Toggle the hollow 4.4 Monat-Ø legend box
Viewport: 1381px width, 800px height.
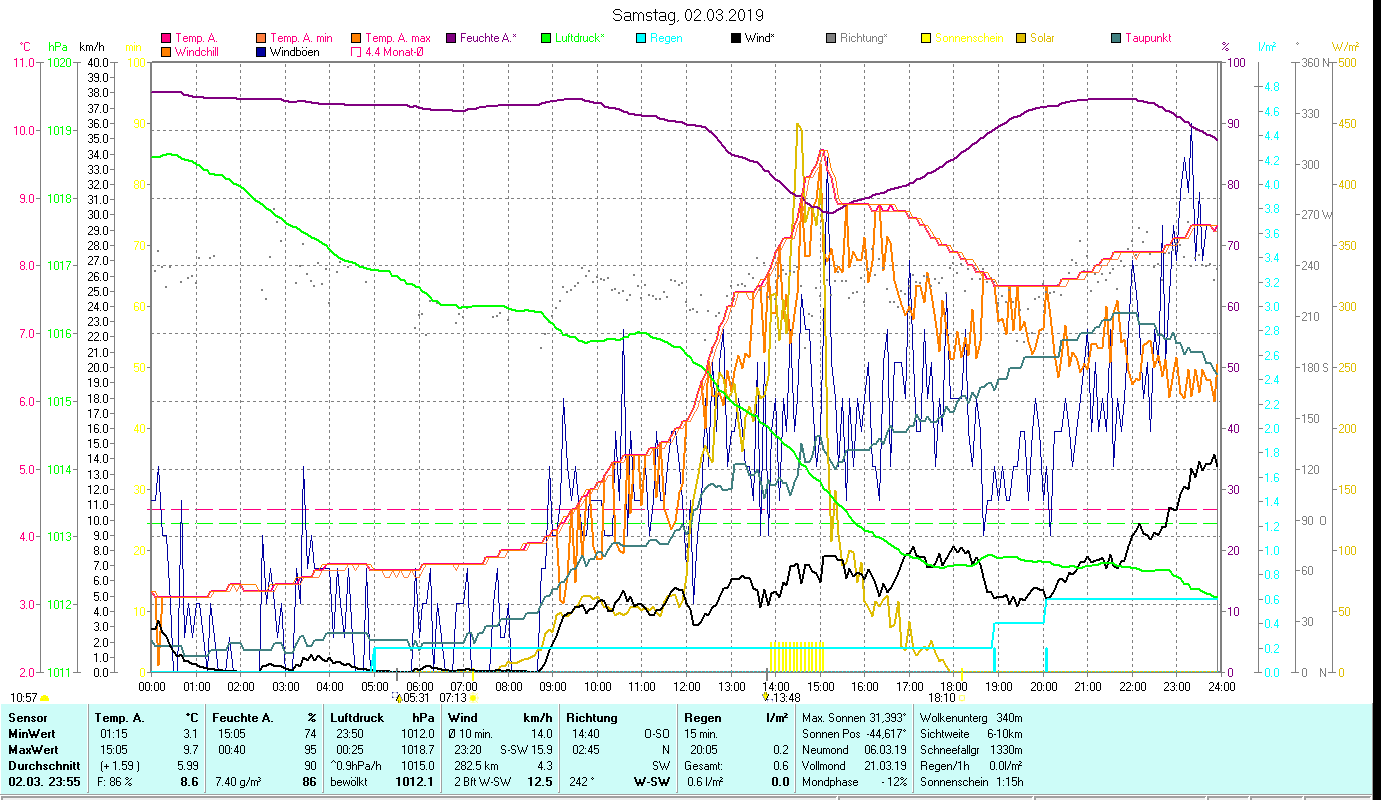coord(356,52)
